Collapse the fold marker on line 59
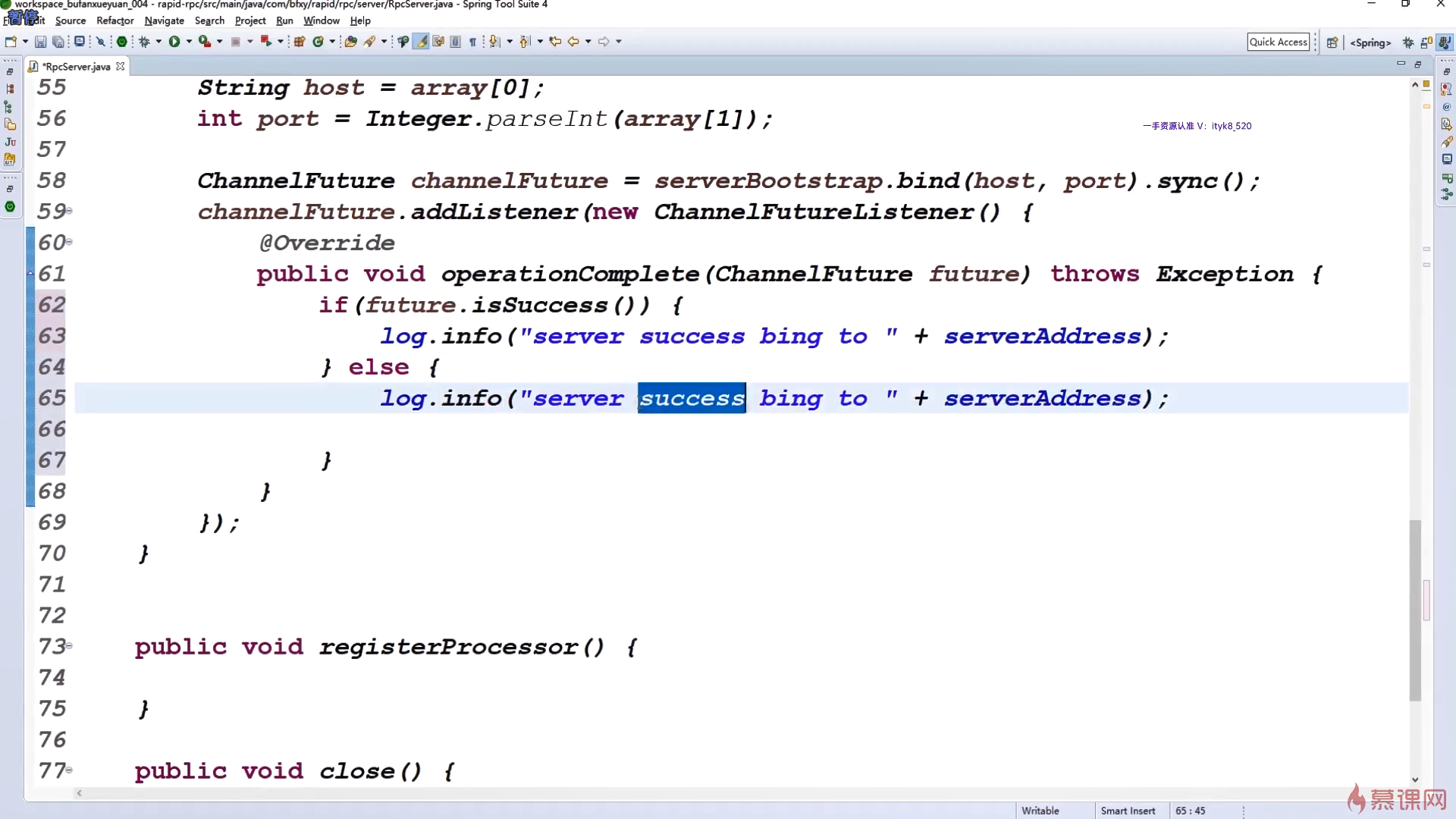This screenshot has width=1456, height=819. tap(69, 211)
